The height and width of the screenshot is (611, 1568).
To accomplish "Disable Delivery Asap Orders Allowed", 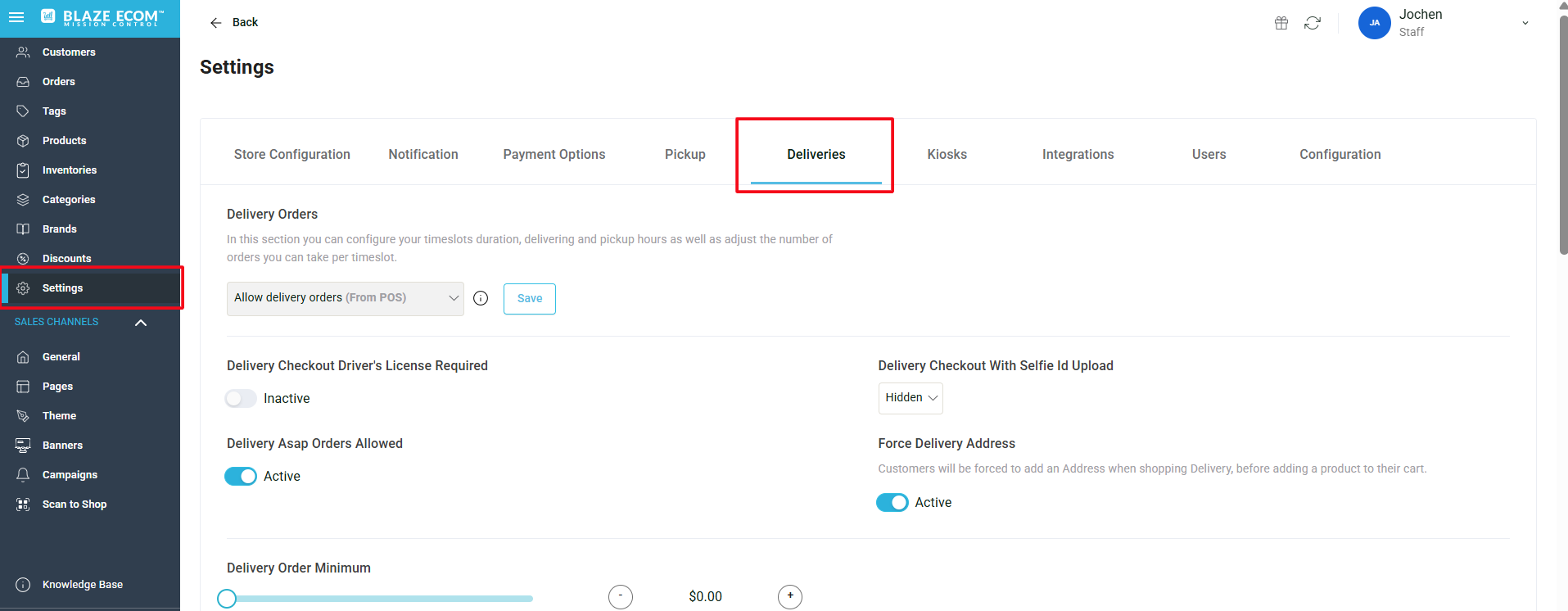I will (x=240, y=476).
